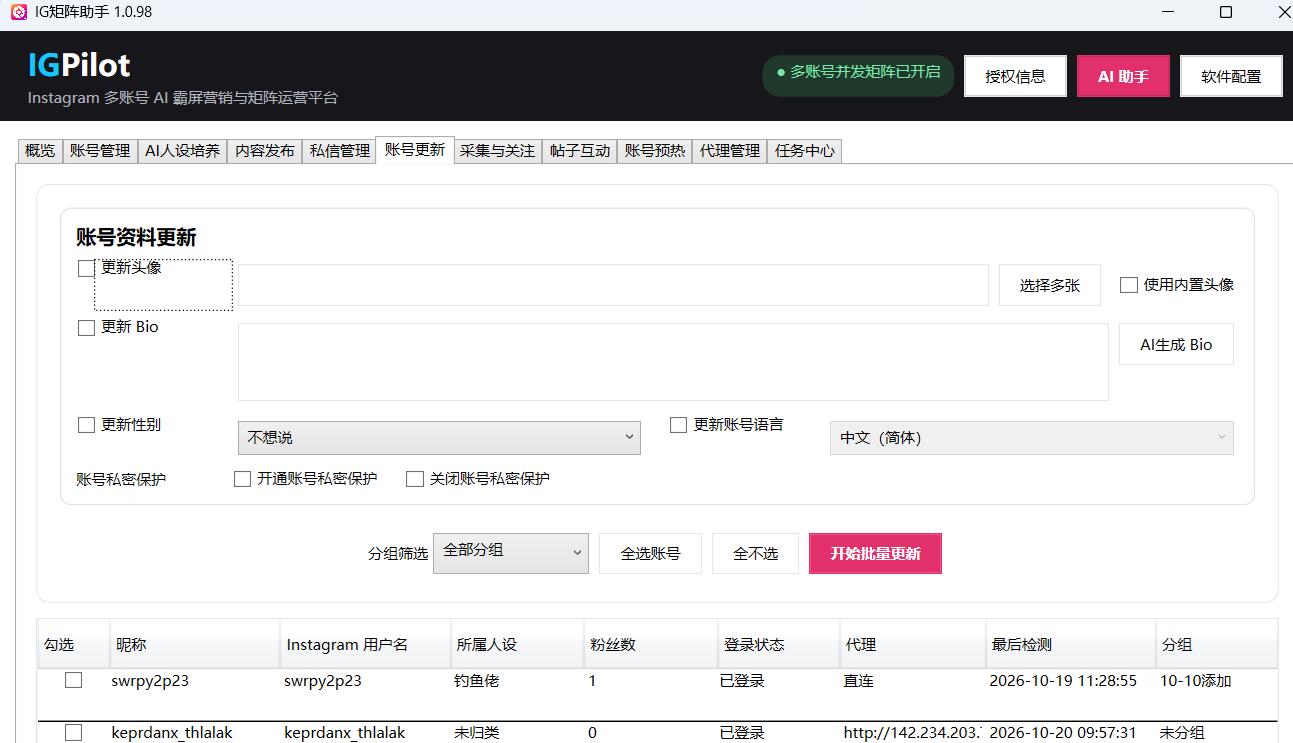Screen dimensions: 1293x743
Task: Enable 使用内置头像 checkbox
Action: click(x=1128, y=285)
